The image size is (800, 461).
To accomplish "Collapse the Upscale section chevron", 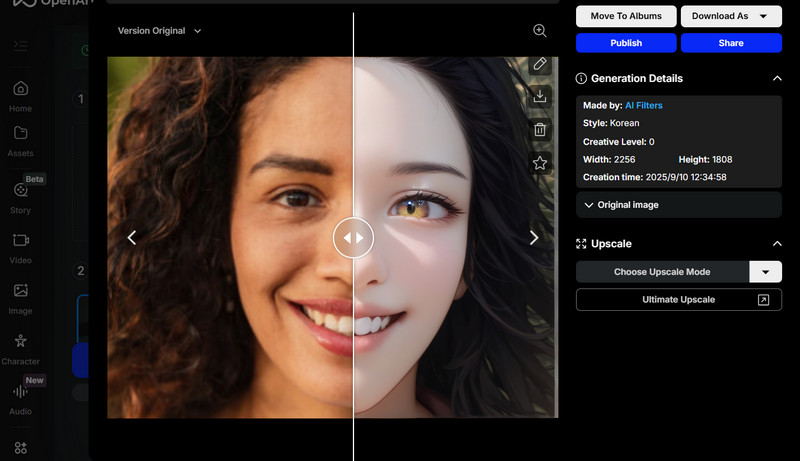I will click(777, 244).
